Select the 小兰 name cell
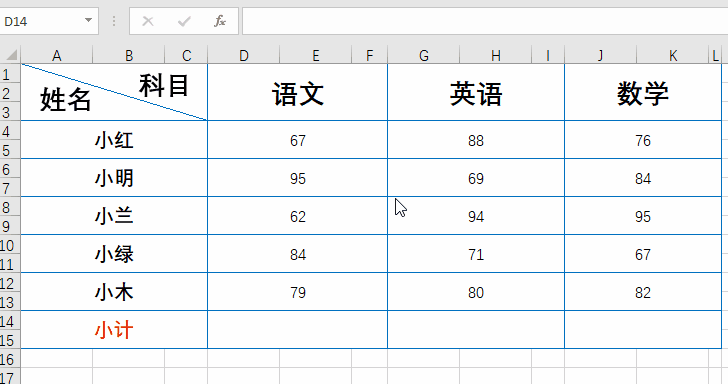 tap(114, 216)
